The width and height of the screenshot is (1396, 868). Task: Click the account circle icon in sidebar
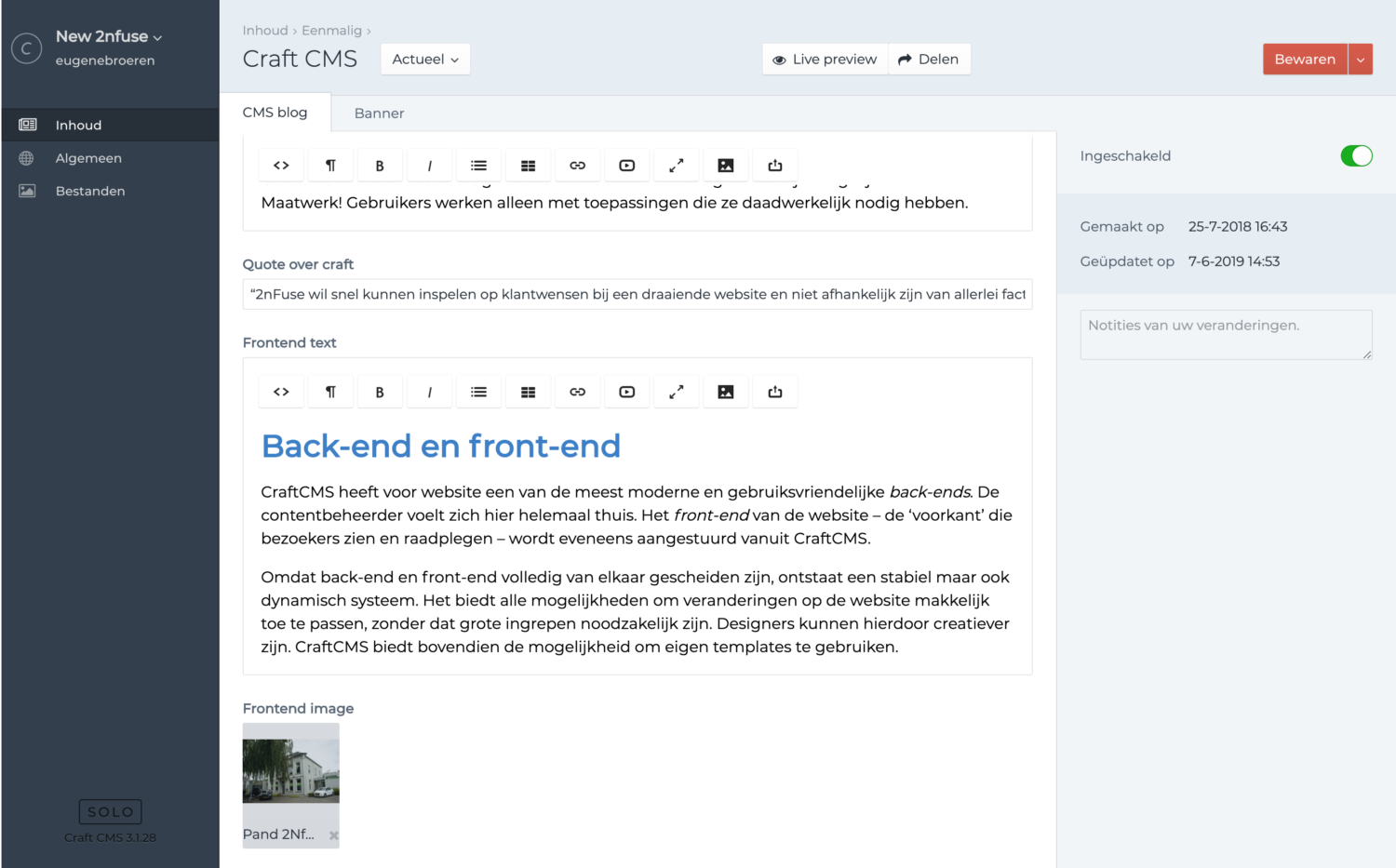coord(27,48)
